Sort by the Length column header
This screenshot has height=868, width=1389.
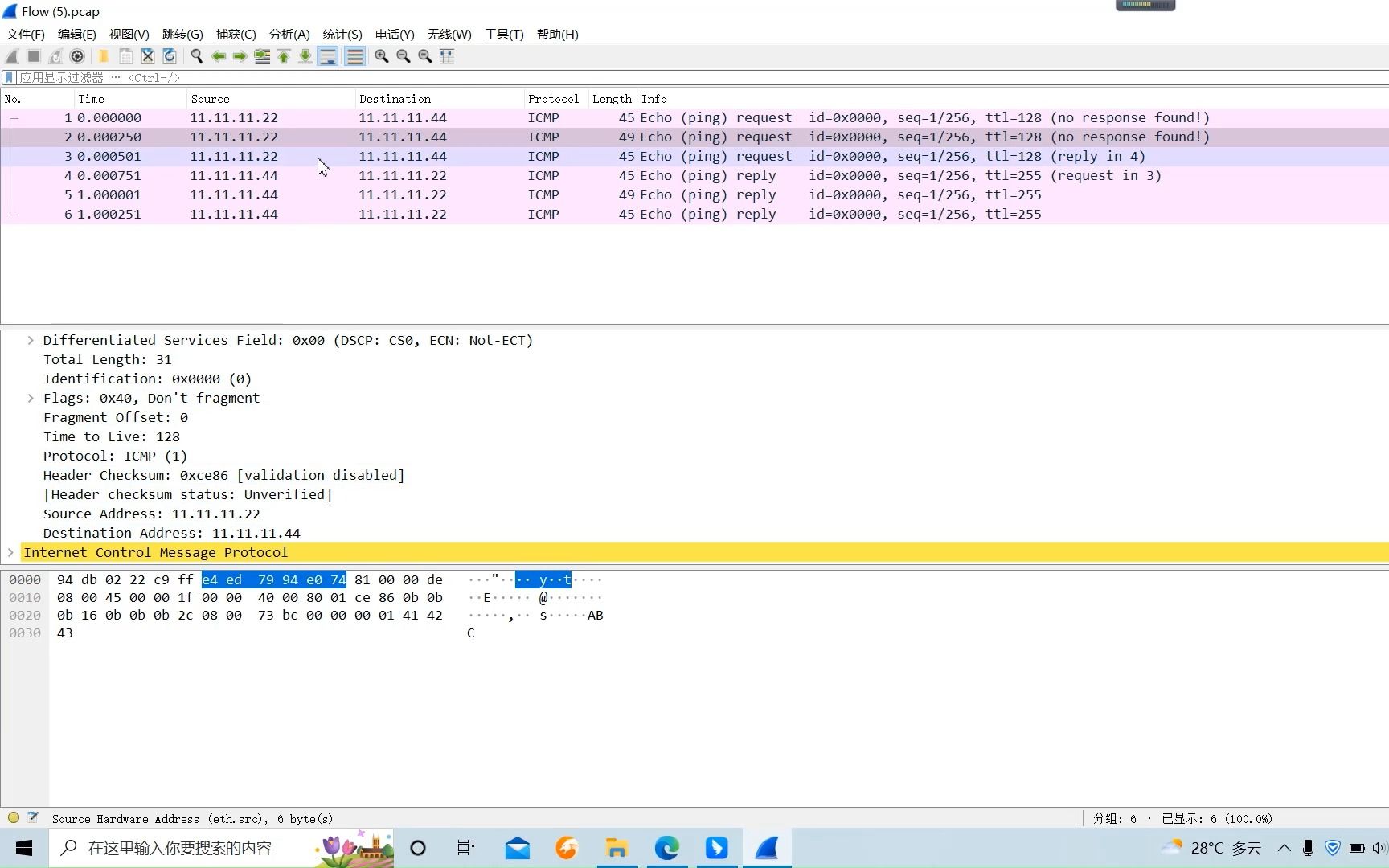613,99
